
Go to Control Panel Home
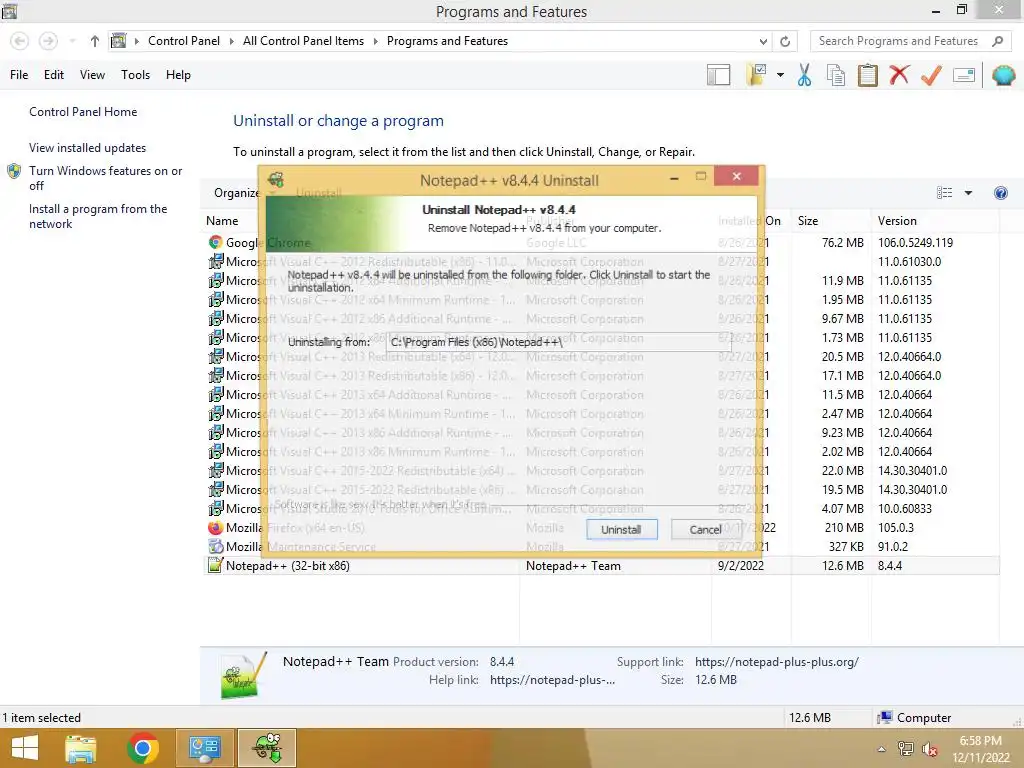tap(83, 112)
